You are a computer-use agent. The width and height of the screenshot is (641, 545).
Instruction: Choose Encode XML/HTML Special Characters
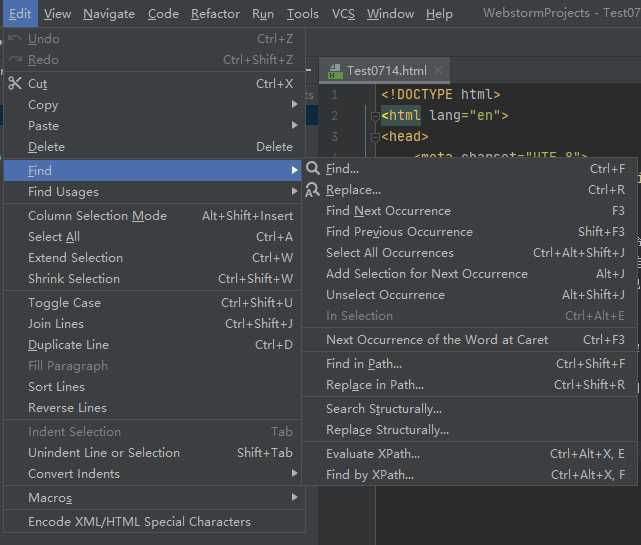coord(152,522)
